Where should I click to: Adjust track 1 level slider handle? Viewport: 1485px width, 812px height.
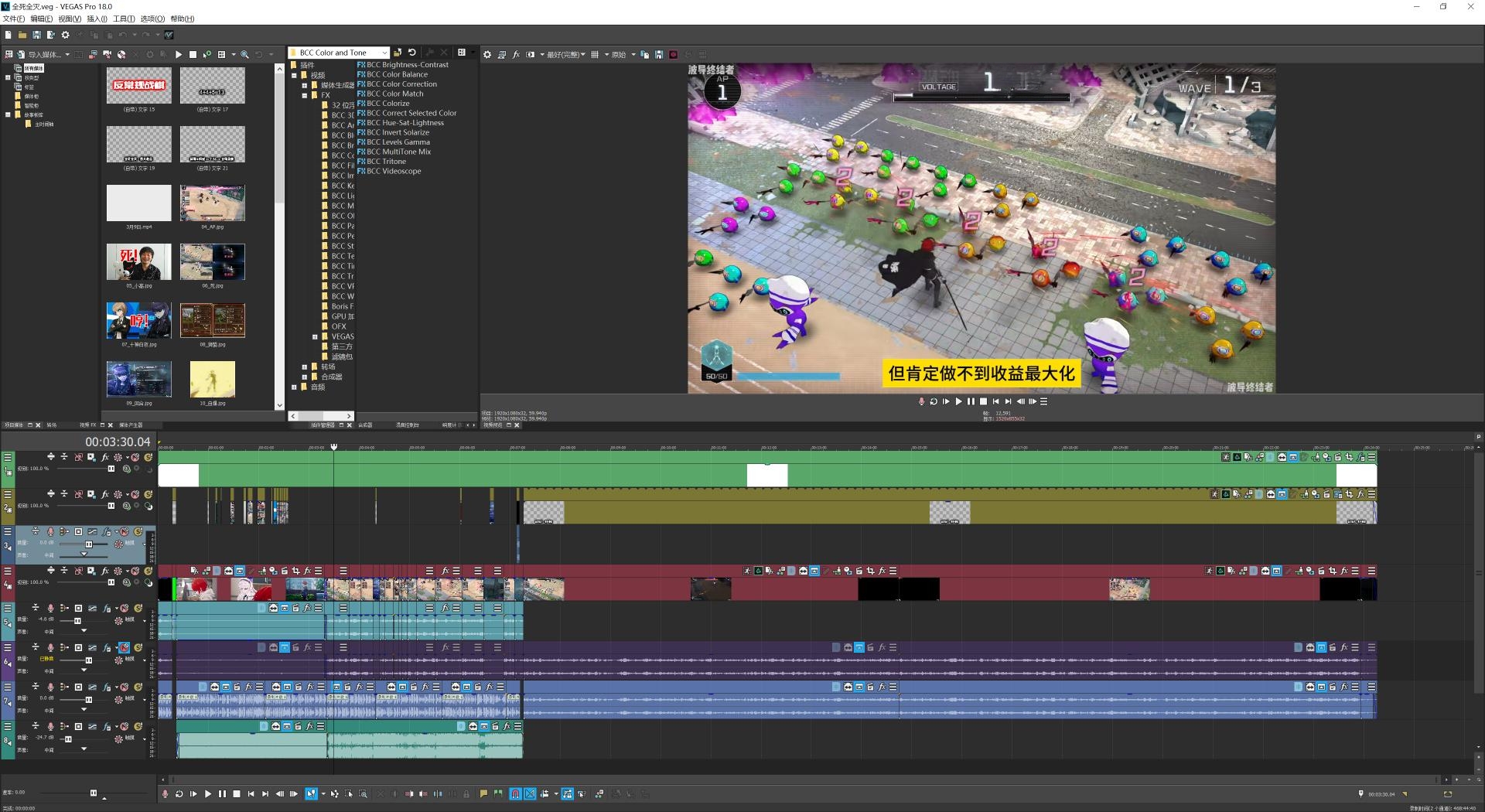pyautogui.click(x=111, y=469)
